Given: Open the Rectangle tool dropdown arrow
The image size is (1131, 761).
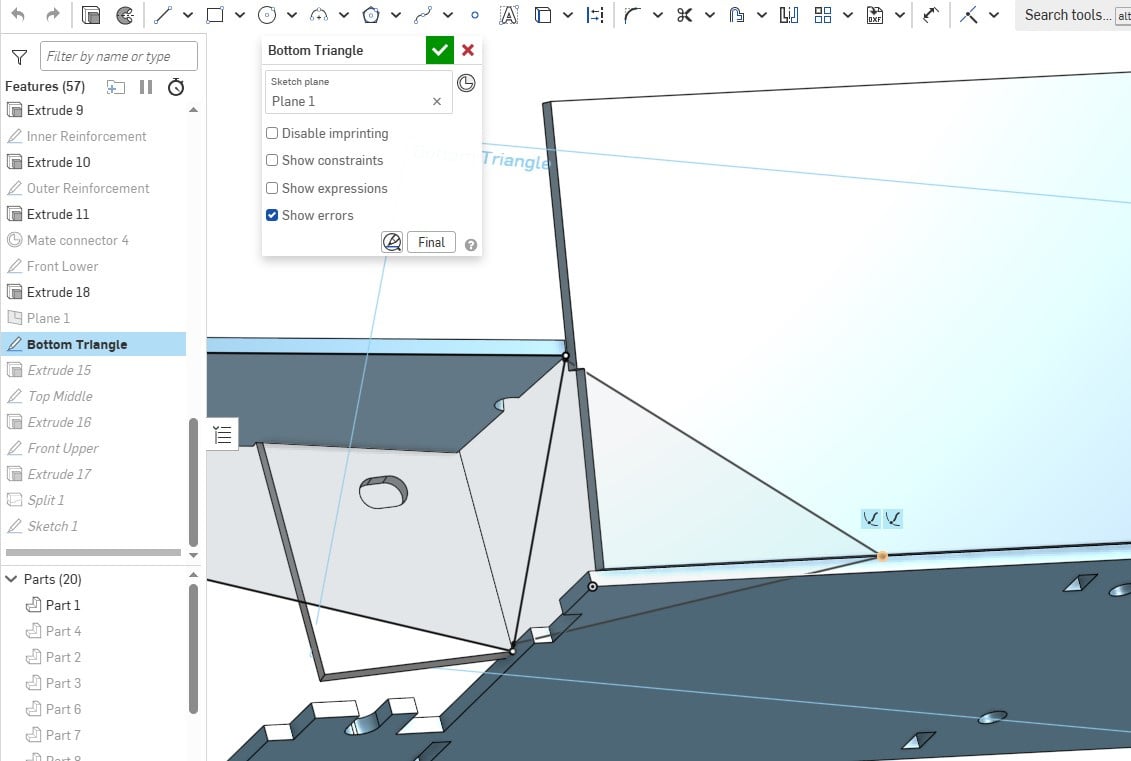Looking at the screenshot, I should click(239, 14).
